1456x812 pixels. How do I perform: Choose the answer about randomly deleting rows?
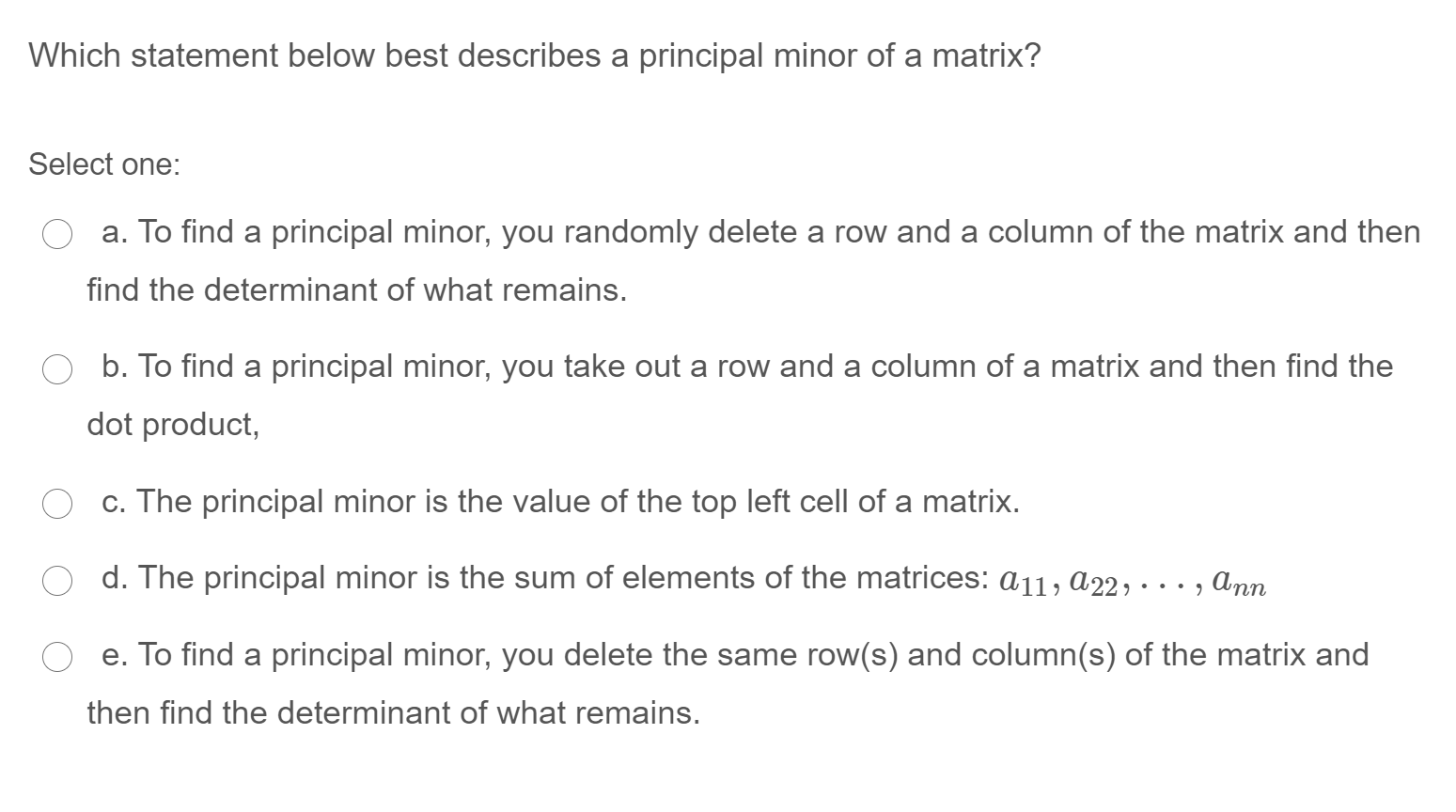coord(658,232)
